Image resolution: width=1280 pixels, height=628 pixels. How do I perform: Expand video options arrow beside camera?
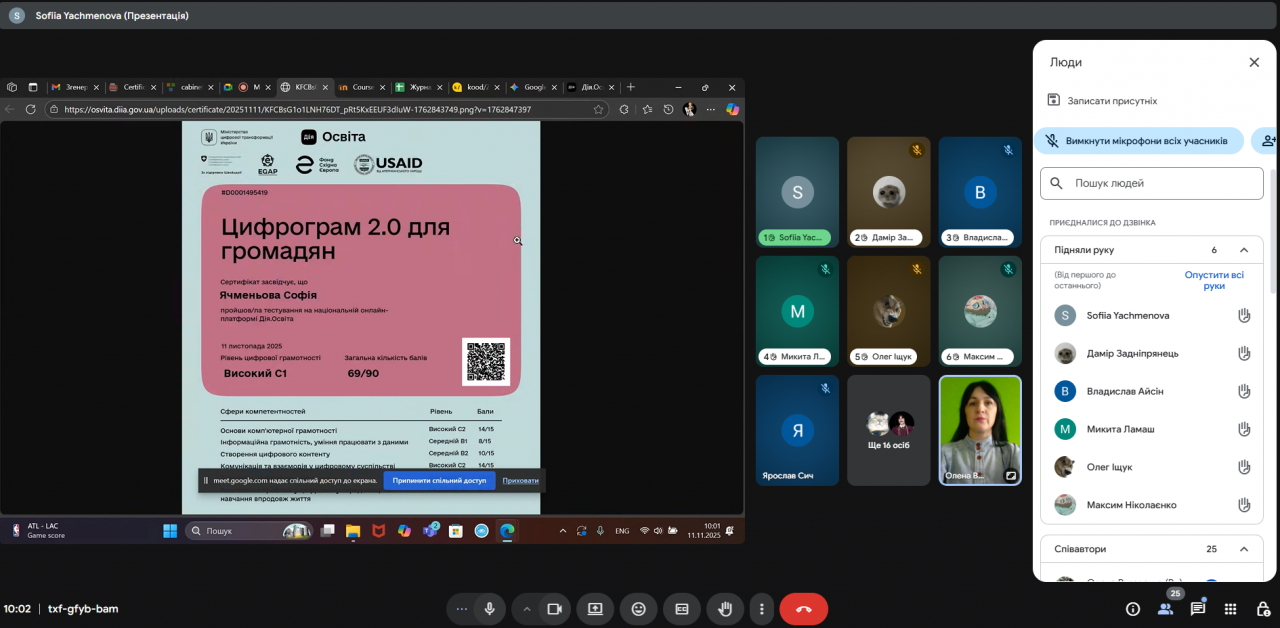(527, 608)
